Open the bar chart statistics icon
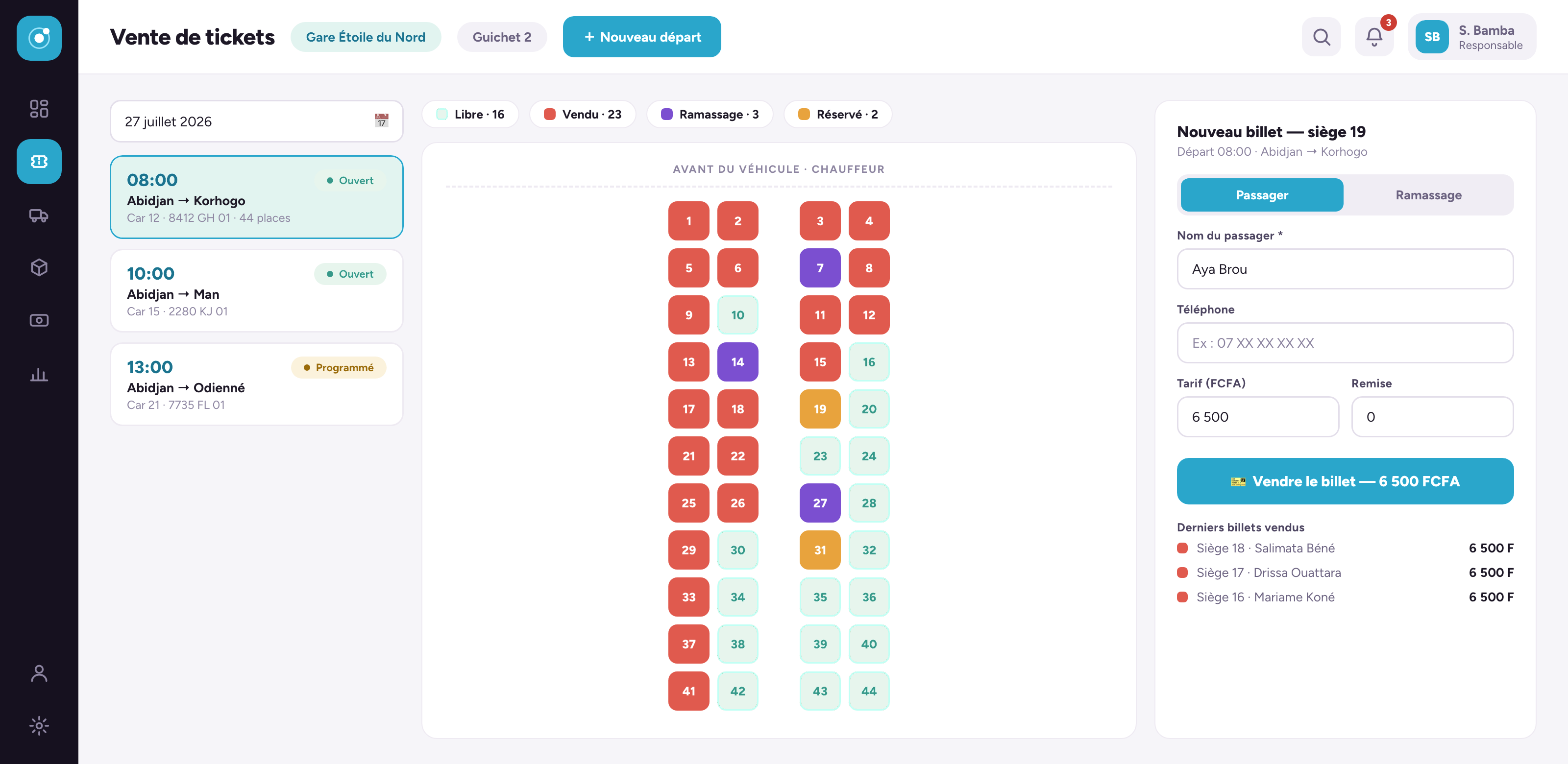 tap(39, 374)
